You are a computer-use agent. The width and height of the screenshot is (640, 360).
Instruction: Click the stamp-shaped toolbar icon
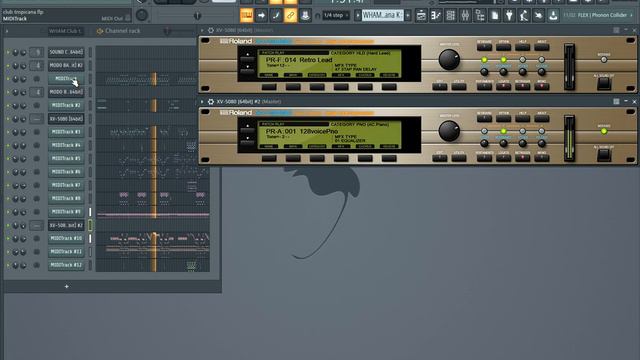[x=305, y=16]
